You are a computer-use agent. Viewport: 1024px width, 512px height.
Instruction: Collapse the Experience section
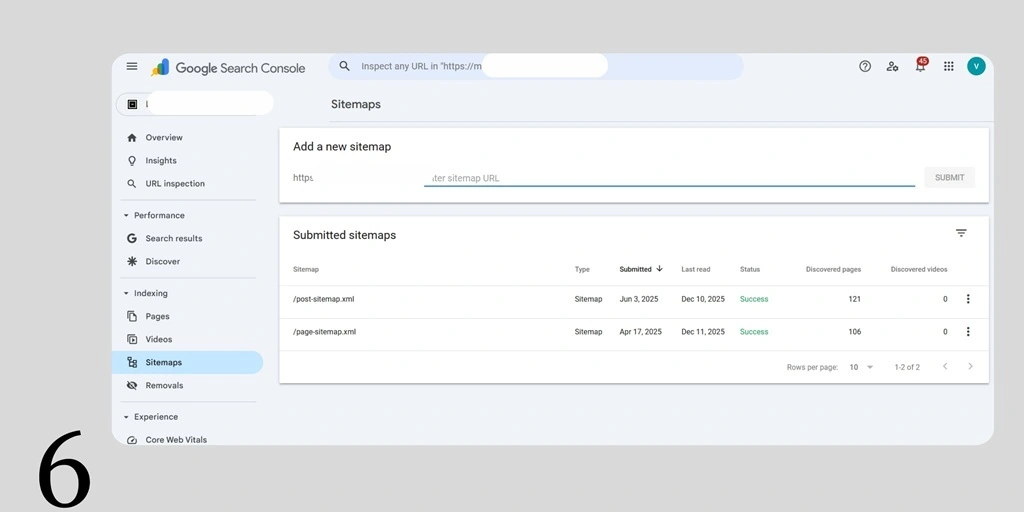(126, 417)
